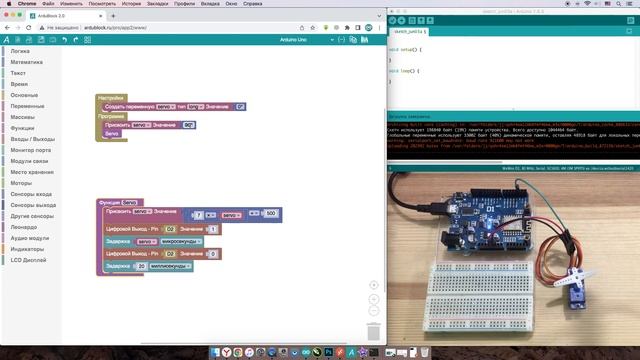Click the Servo function call block in Программа
Viewport: 640px width, 360px height.
point(112,134)
